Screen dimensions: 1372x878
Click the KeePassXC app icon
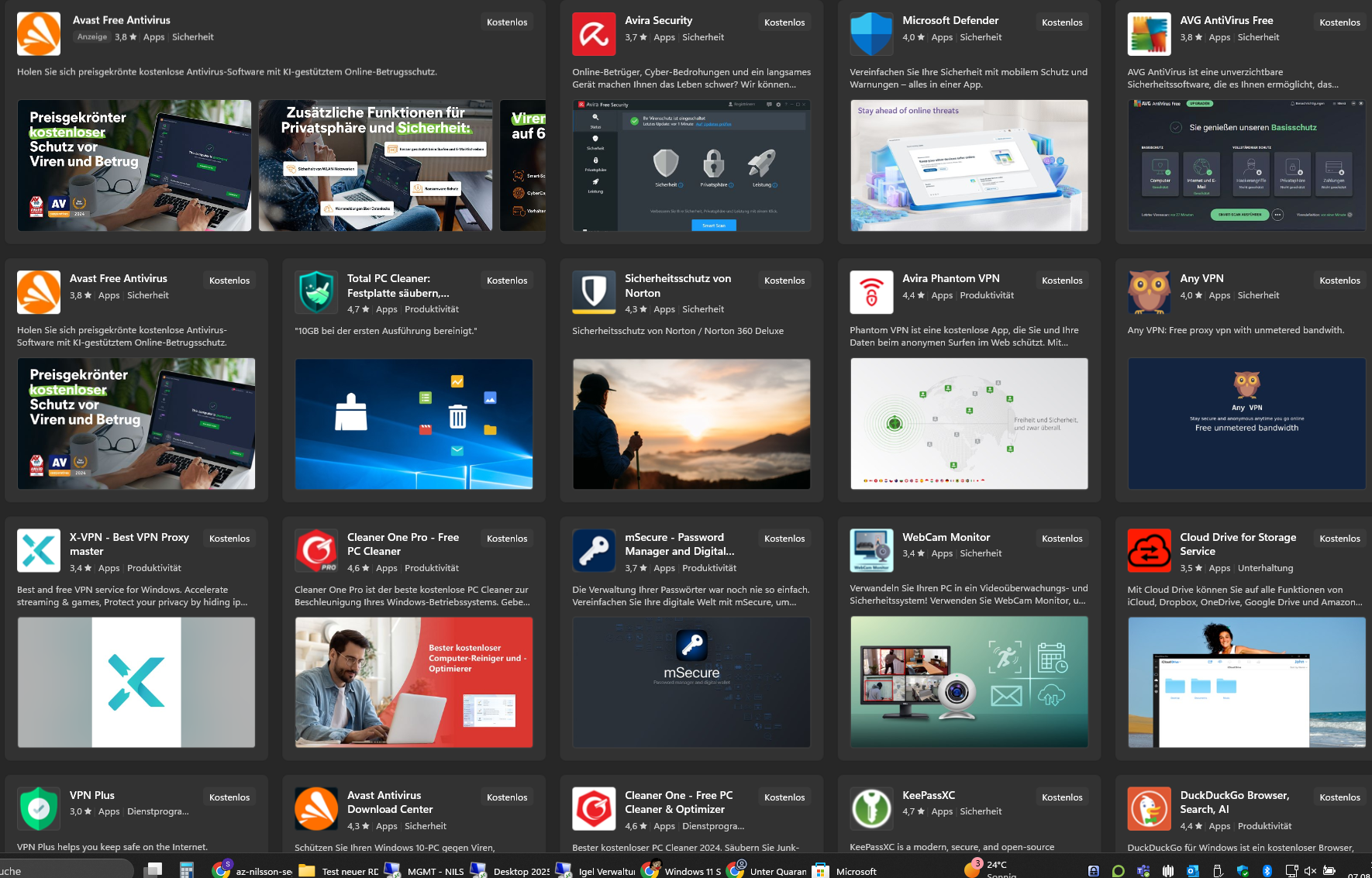[x=871, y=808]
